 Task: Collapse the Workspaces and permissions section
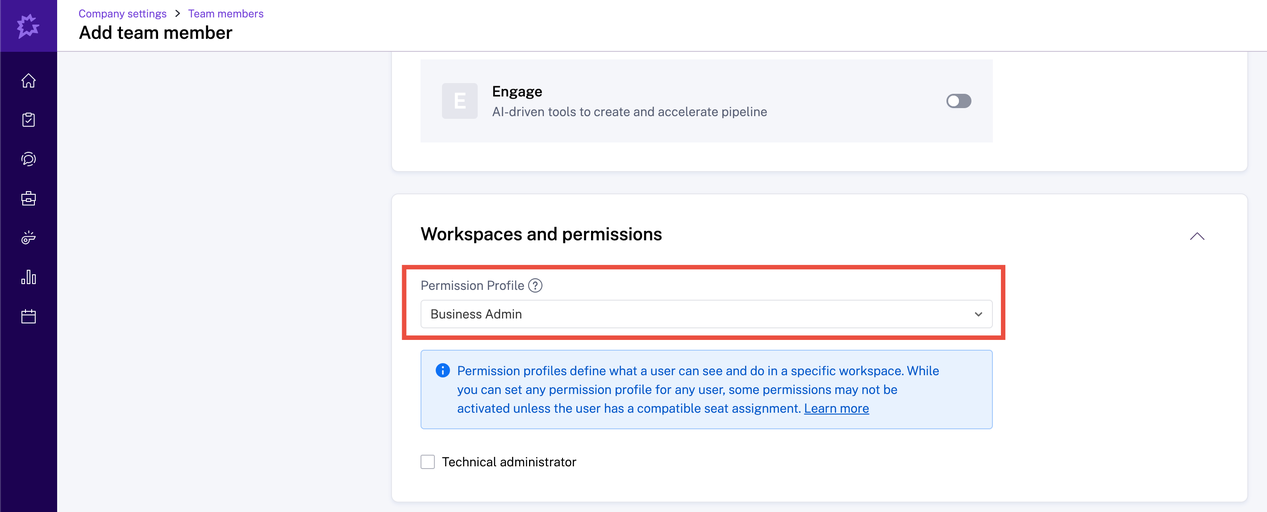pyautogui.click(x=1196, y=236)
